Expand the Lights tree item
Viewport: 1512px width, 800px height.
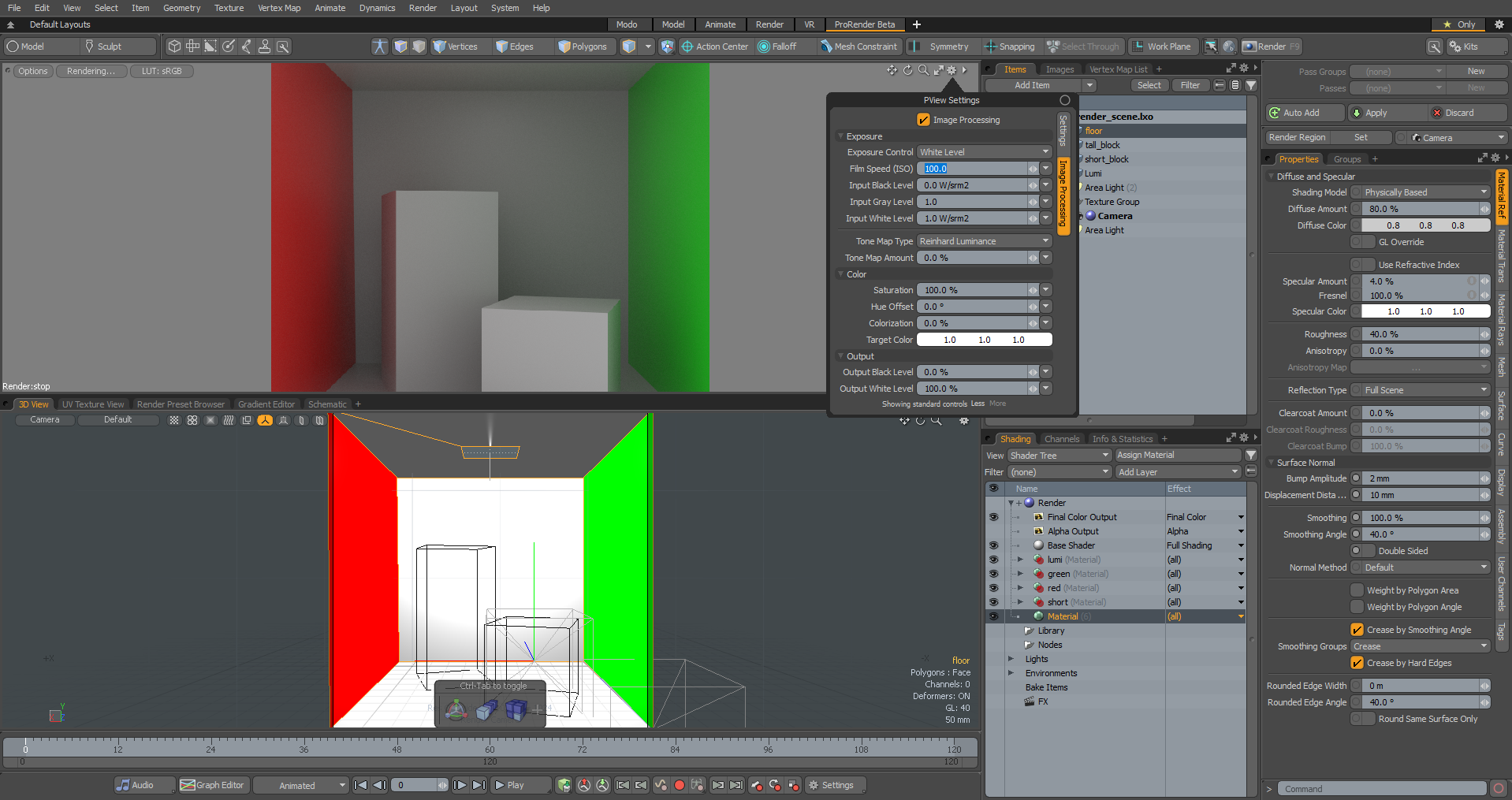[x=1011, y=659]
